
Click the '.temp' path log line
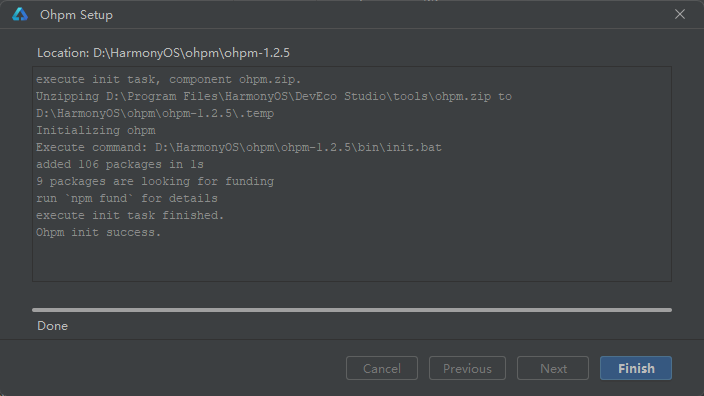(155, 114)
